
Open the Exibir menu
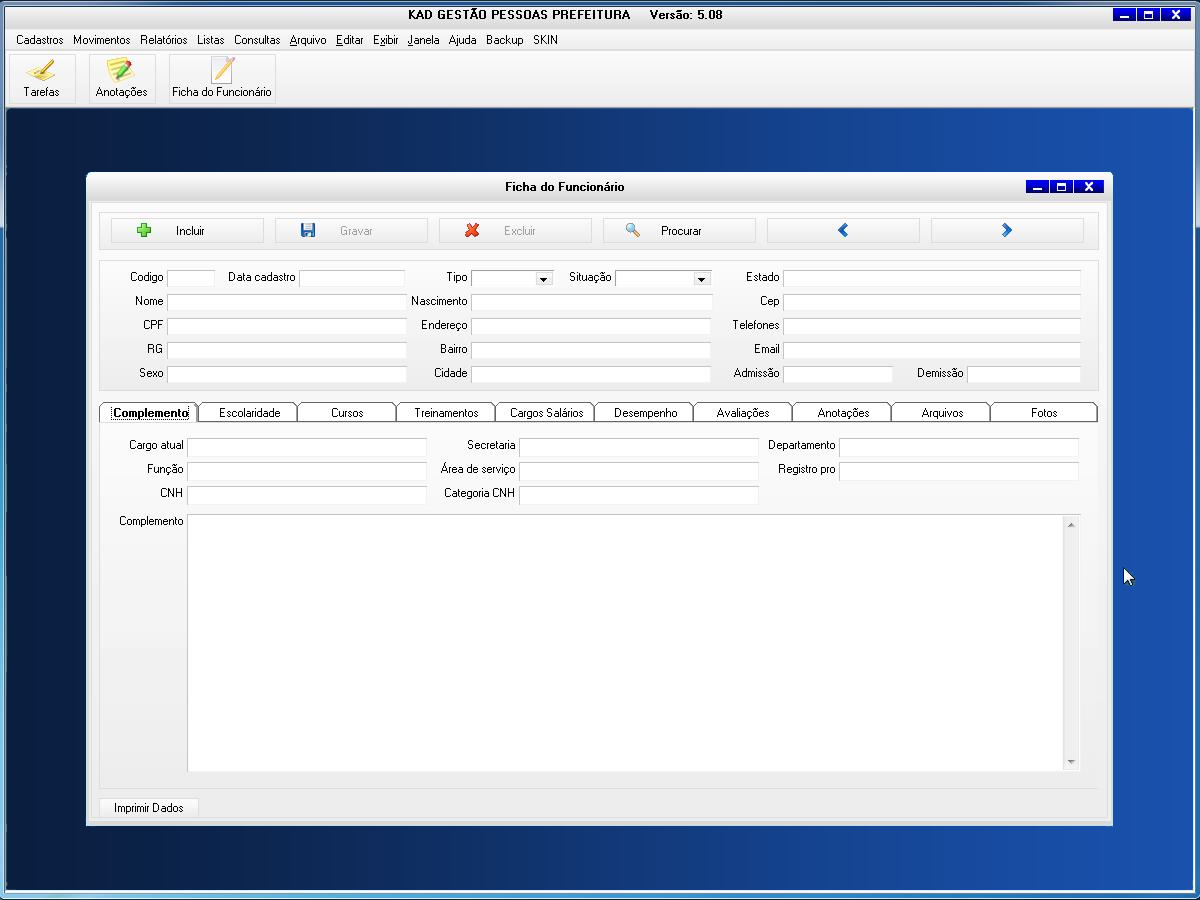pyautogui.click(x=386, y=40)
